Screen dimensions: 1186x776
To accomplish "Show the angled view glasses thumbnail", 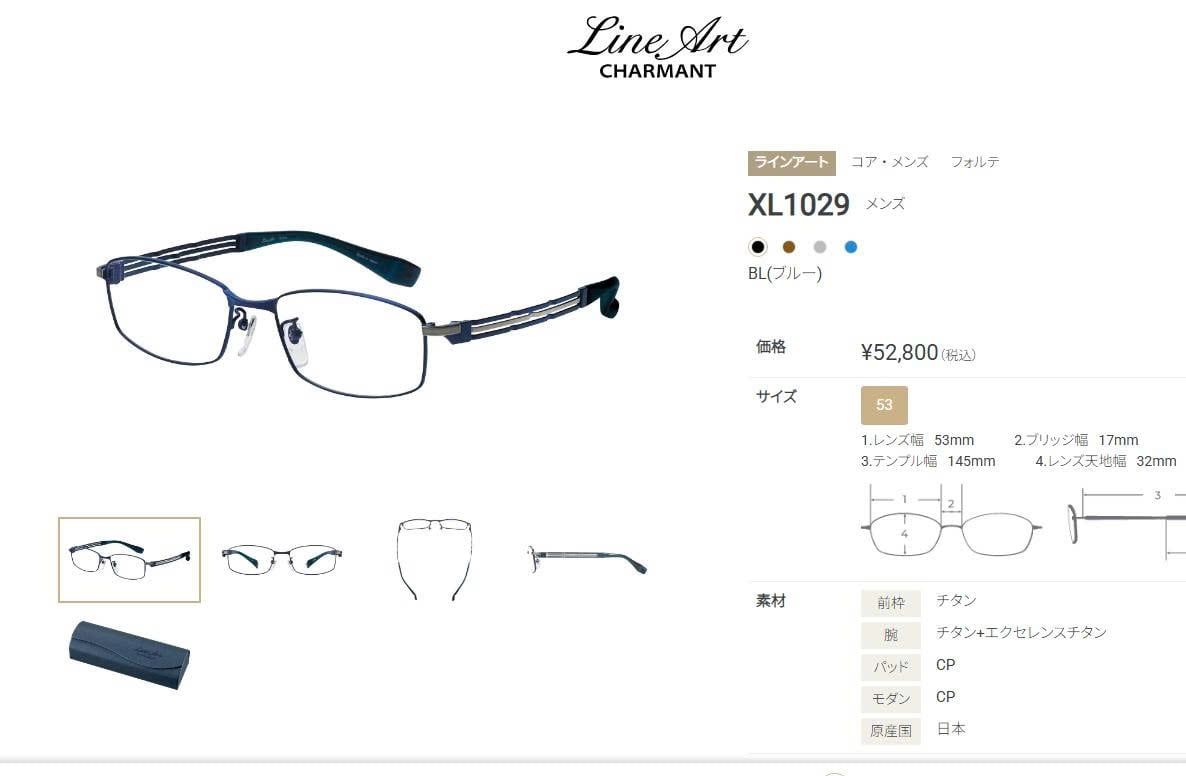I will pos(129,560).
